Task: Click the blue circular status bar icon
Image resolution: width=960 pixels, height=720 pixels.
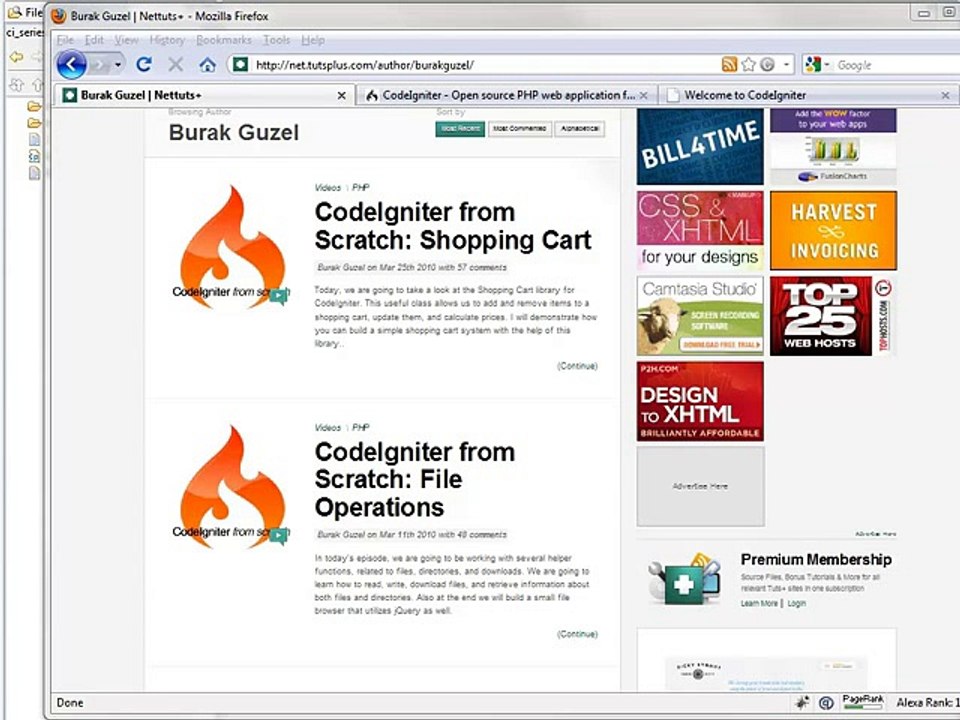Action: tap(825, 703)
